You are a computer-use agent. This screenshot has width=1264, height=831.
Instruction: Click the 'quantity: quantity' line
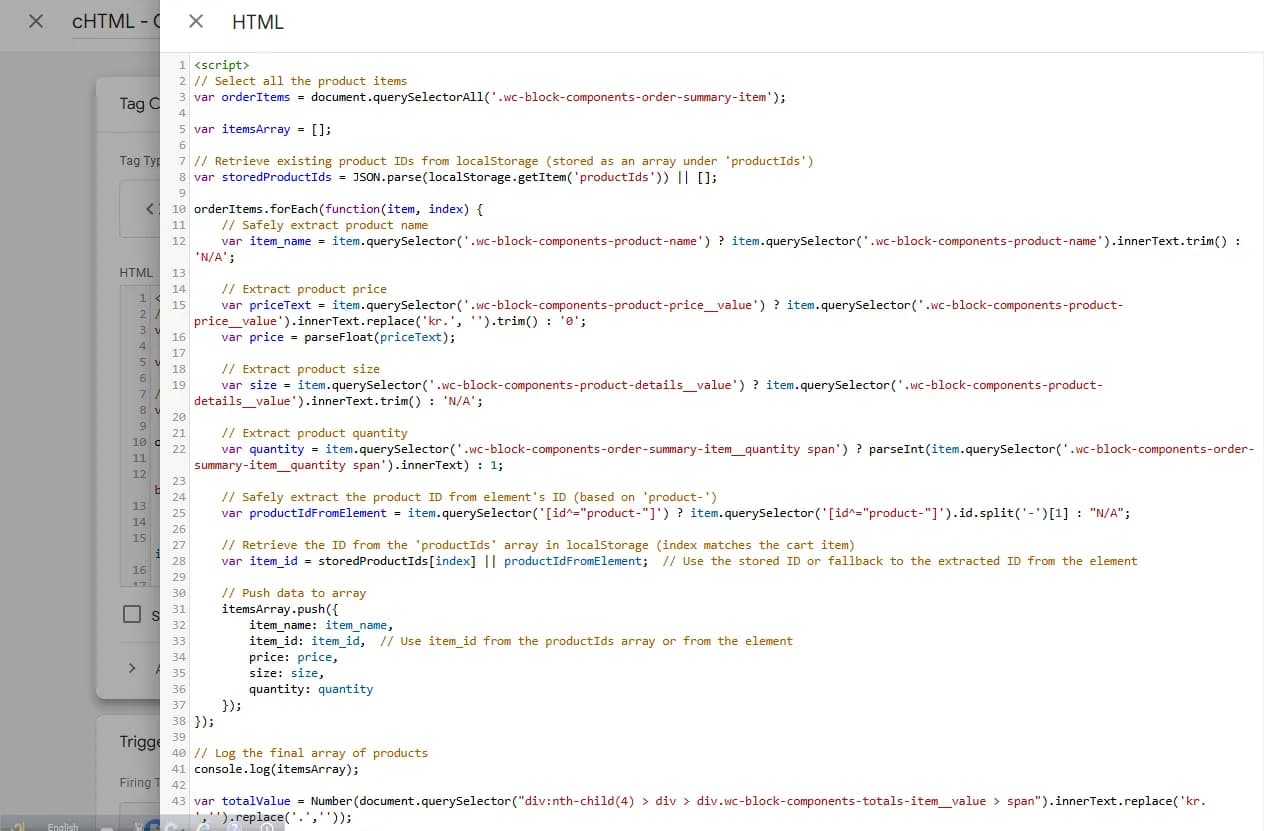(x=311, y=689)
